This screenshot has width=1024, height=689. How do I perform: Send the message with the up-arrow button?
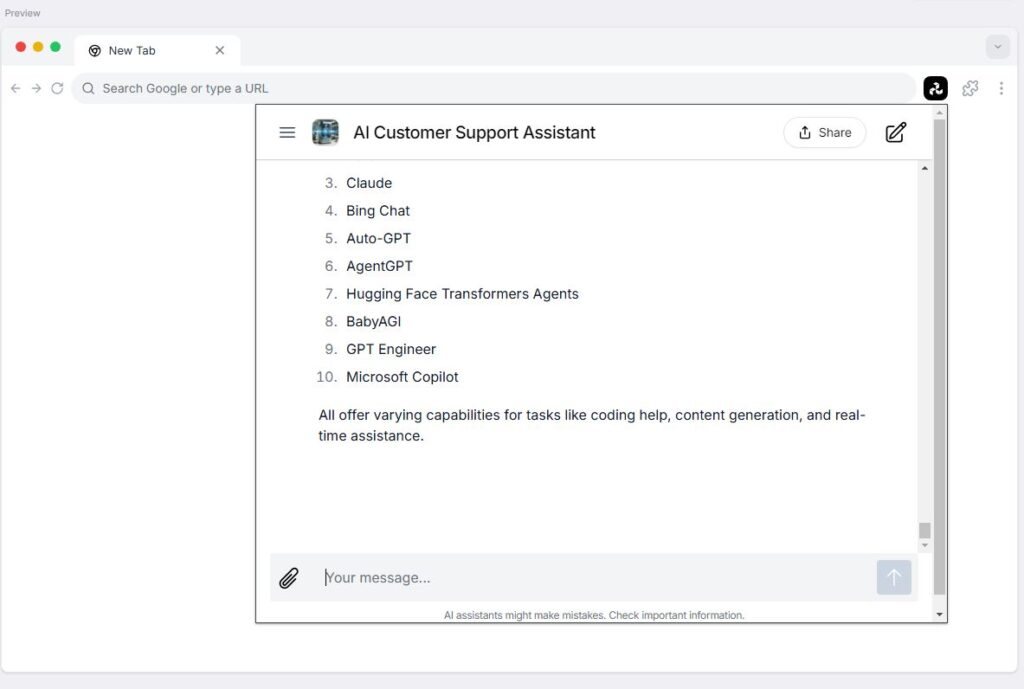tap(894, 577)
